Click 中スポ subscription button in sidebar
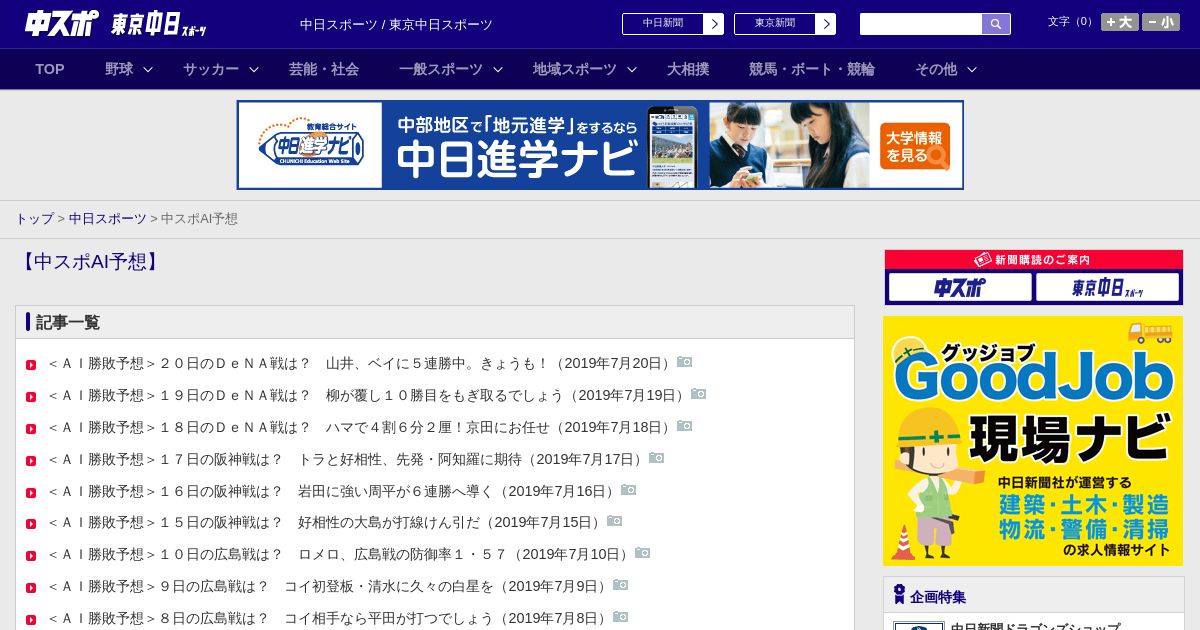The width and height of the screenshot is (1200, 630). [x=960, y=288]
